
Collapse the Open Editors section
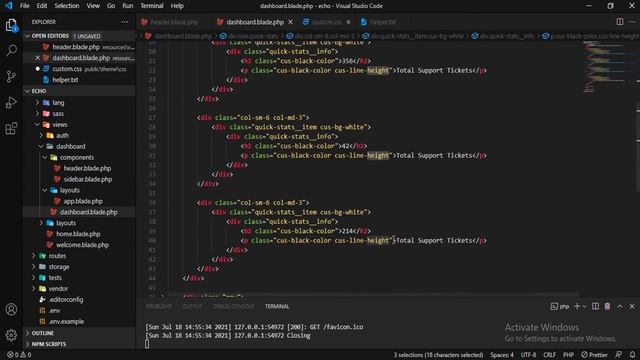coord(80,36)
